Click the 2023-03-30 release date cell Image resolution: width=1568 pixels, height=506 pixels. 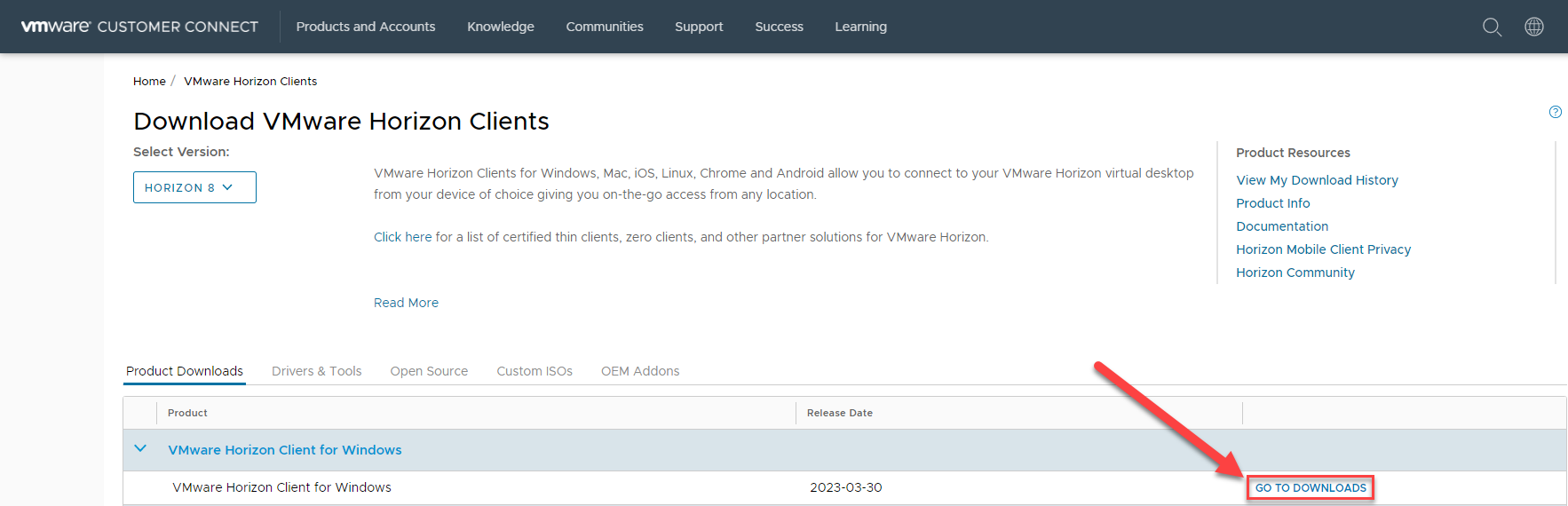point(845,487)
